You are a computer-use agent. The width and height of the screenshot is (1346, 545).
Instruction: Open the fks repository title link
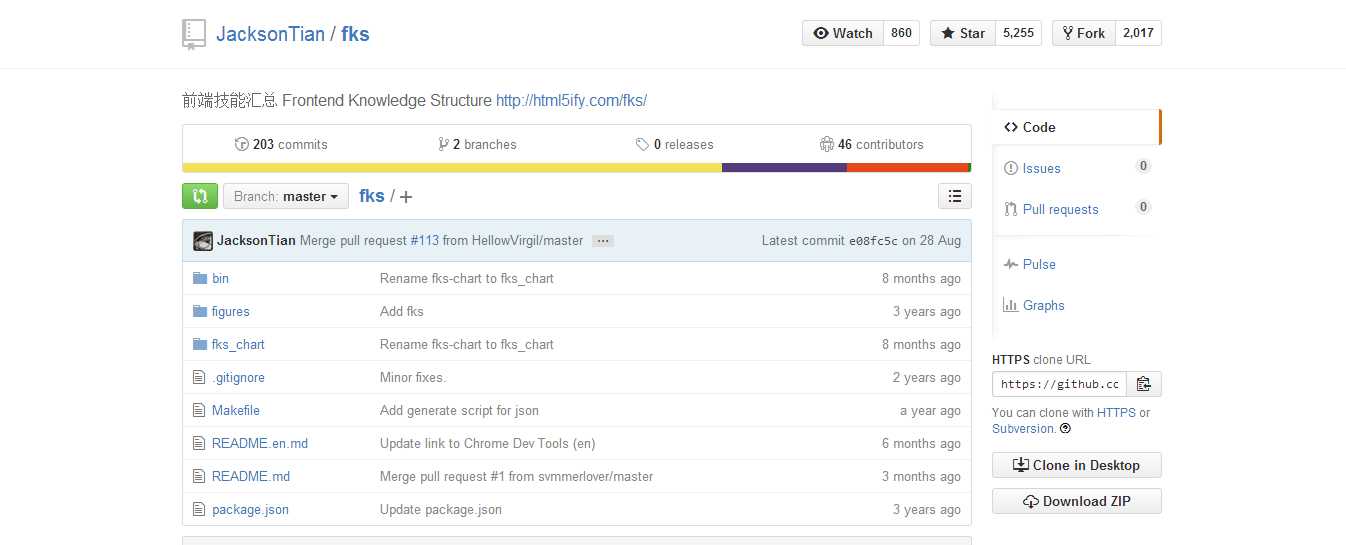355,34
